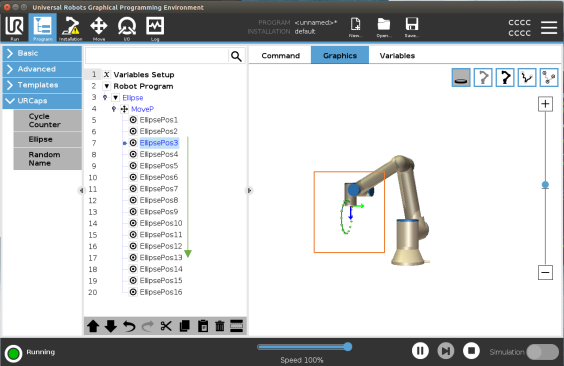Open the I/O tab icon

(x=127, y=28)
